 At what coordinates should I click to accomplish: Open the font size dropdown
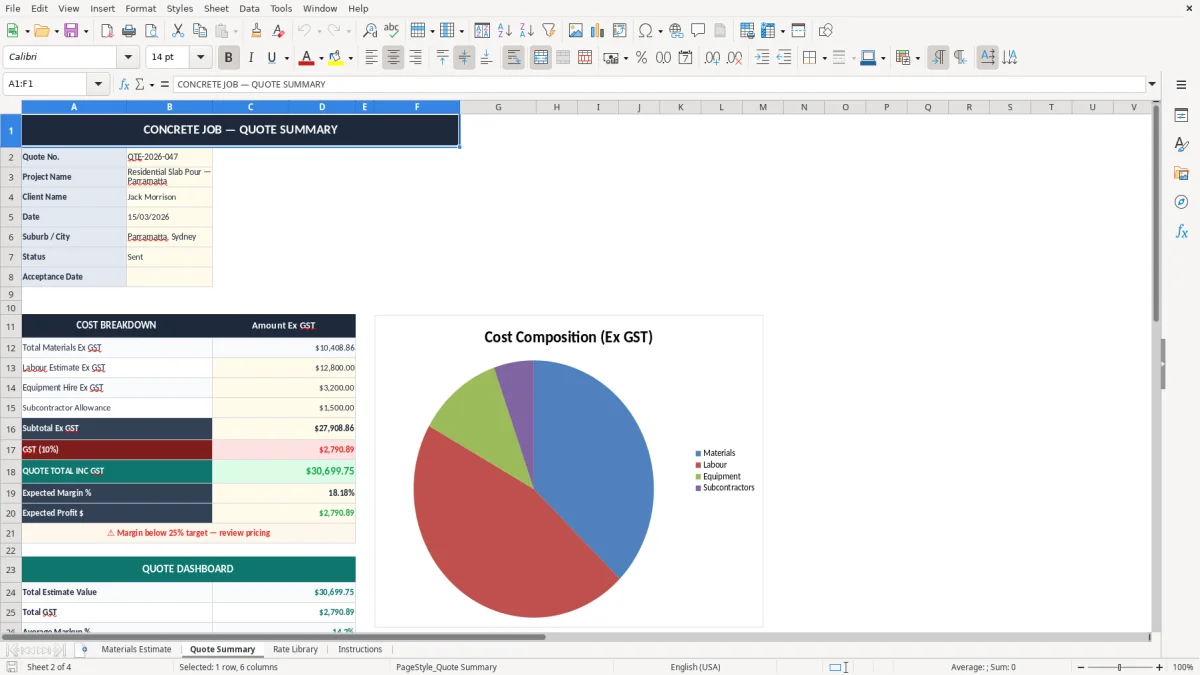pyautogui.click(x=201, y=58)
